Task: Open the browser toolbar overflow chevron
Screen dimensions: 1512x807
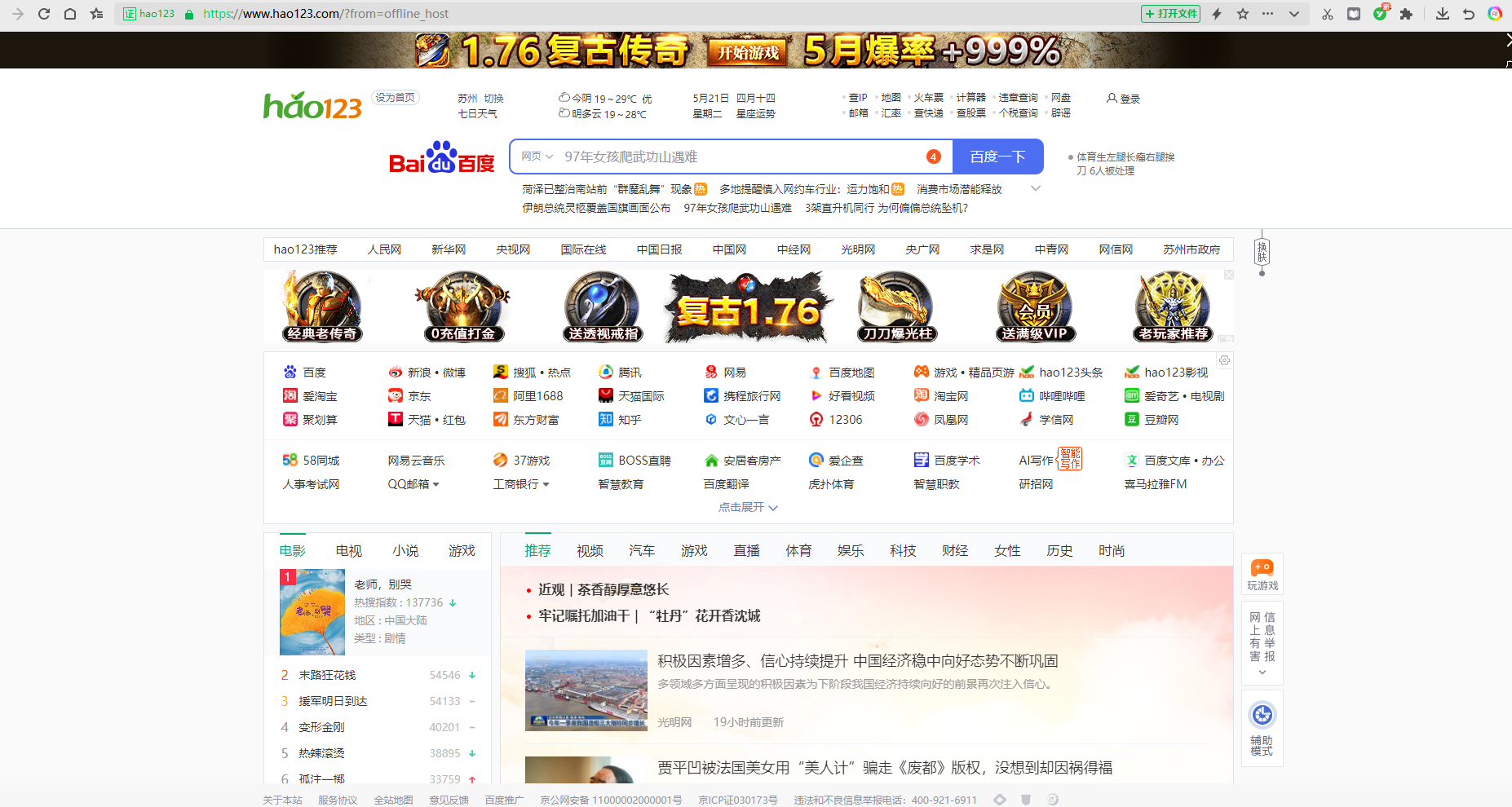Action: (x=1294, y=14)
